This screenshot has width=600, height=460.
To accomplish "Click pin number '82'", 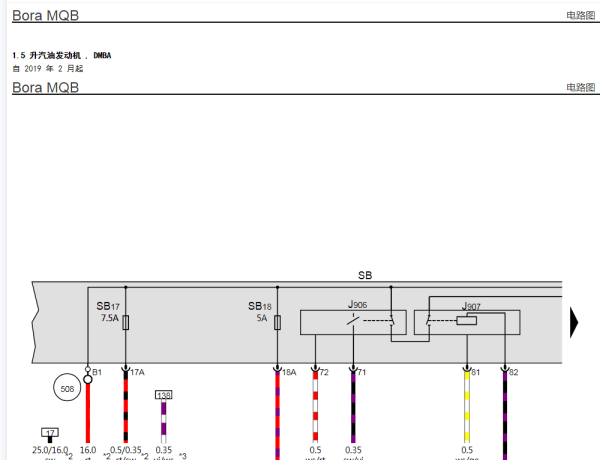I will coord(514,372).
